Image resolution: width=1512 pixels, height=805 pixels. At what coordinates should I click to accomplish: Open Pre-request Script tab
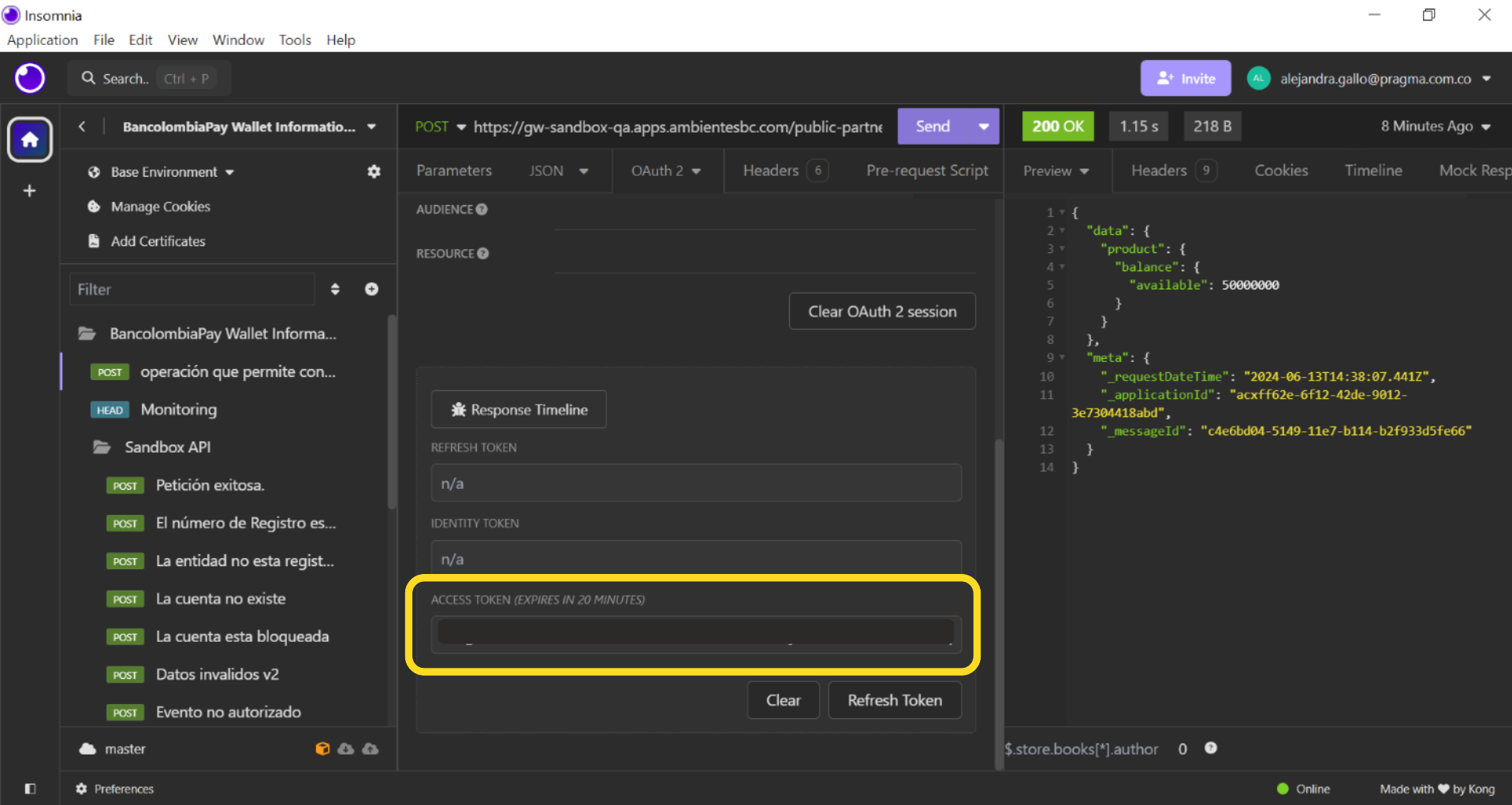pyautogui.click(x=927, y=170)
